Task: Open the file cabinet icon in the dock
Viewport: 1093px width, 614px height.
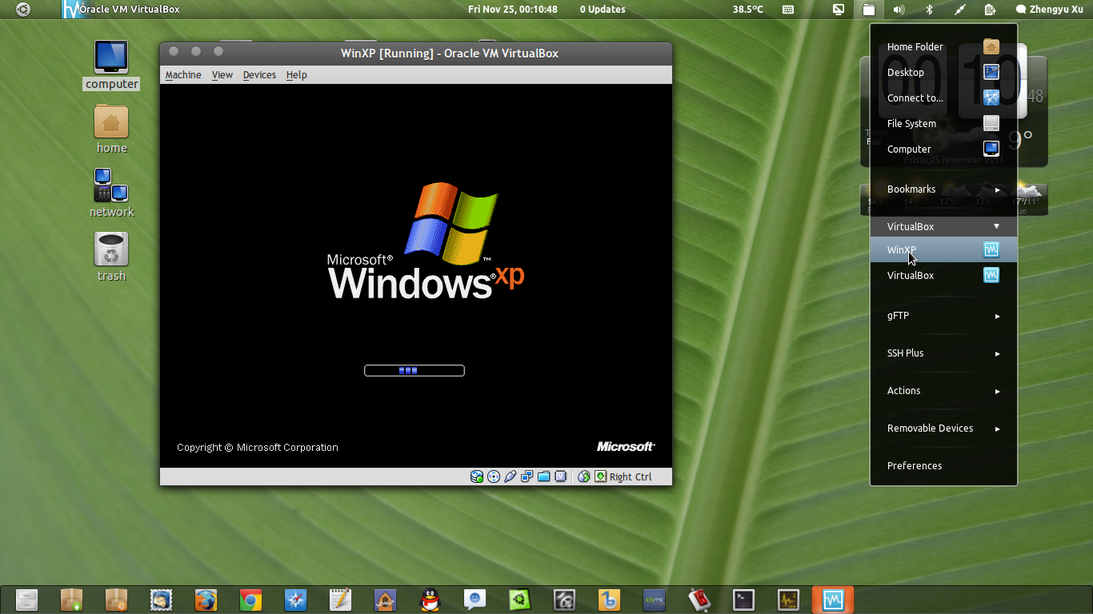Action: pyautogui.click(x=26, y=600)
